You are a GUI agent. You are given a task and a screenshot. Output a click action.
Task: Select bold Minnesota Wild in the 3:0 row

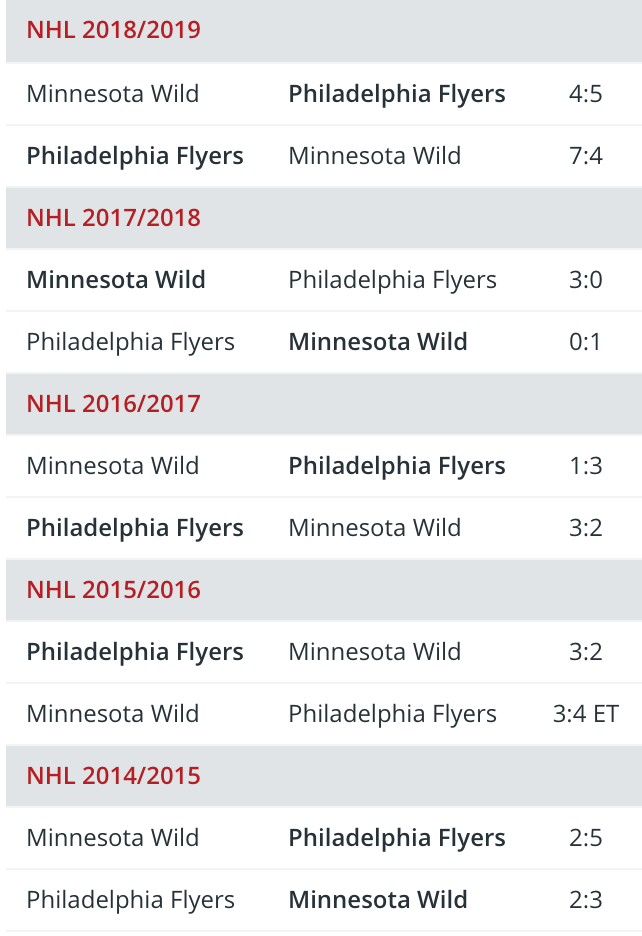tap(116, 280)
